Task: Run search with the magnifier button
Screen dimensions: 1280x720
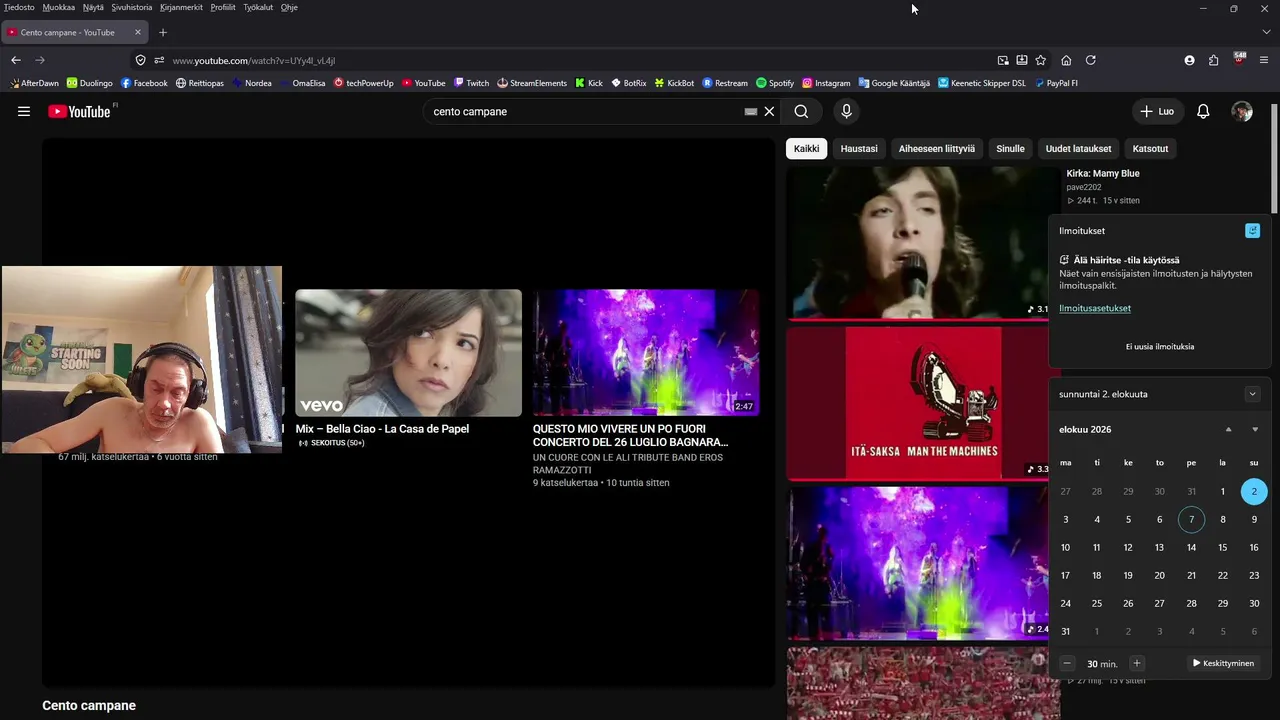Action: 801,112
